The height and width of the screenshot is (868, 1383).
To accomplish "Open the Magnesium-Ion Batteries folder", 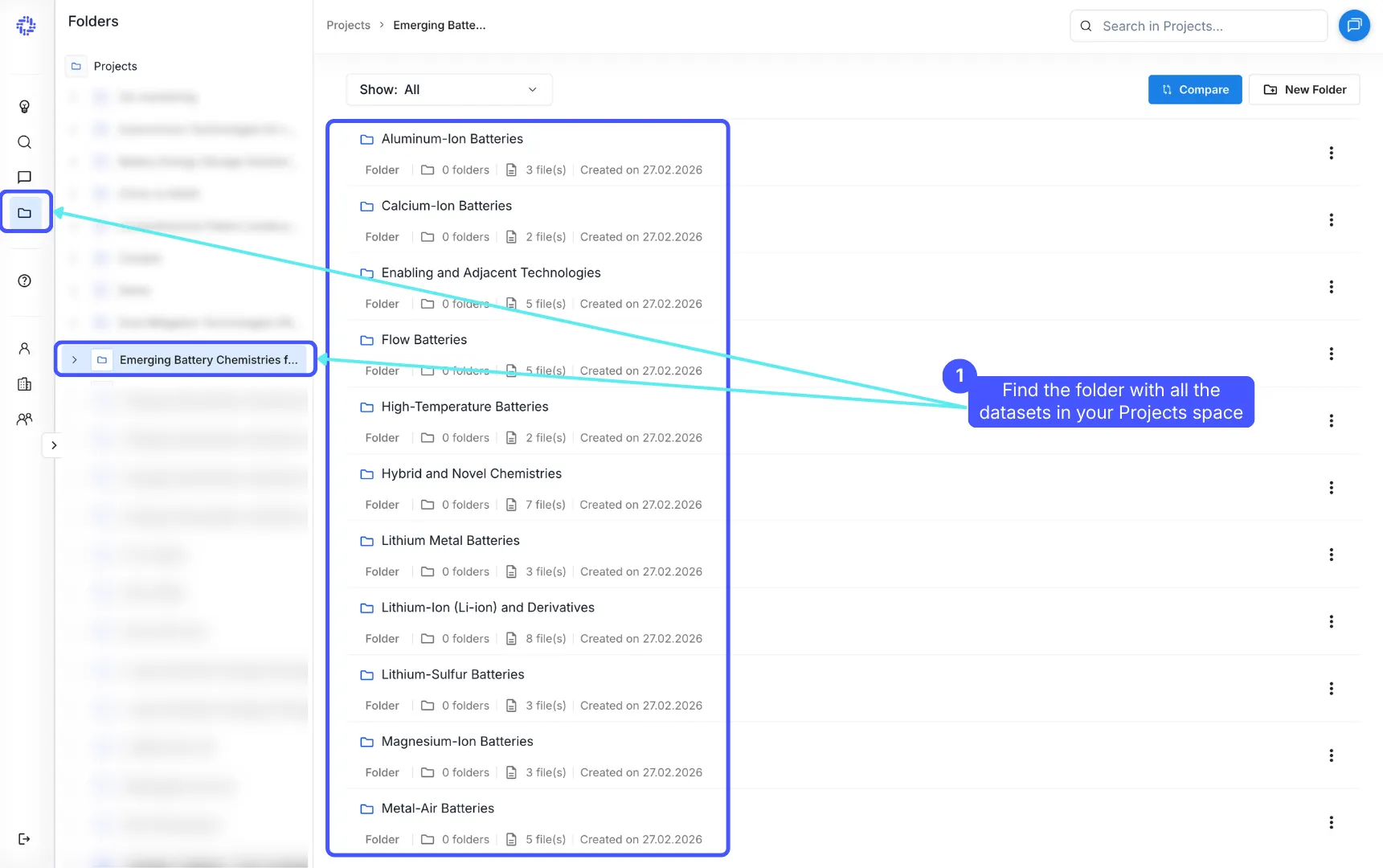I will coord(457,741).
